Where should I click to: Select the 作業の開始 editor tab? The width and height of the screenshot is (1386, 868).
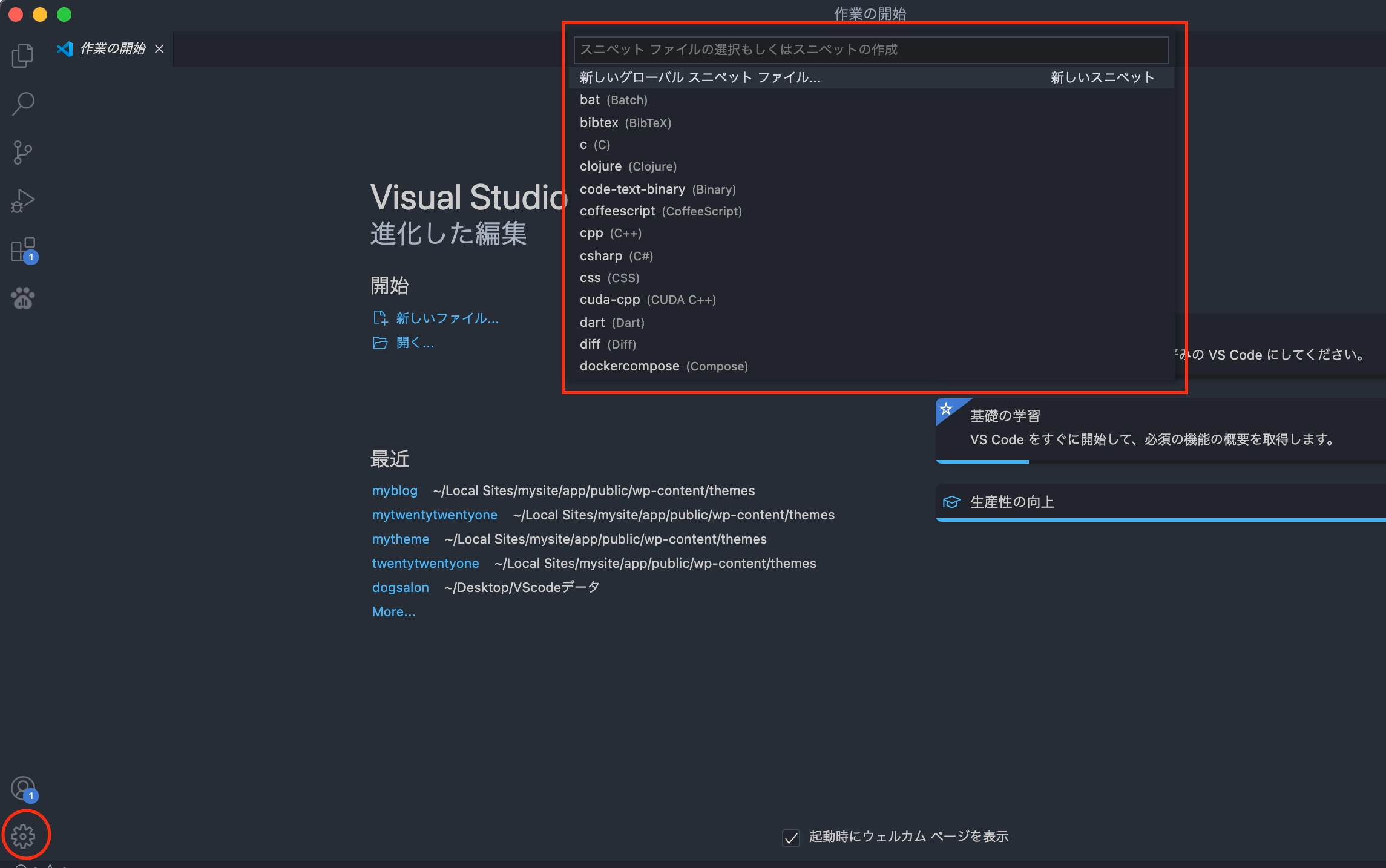tap(111, 48)
